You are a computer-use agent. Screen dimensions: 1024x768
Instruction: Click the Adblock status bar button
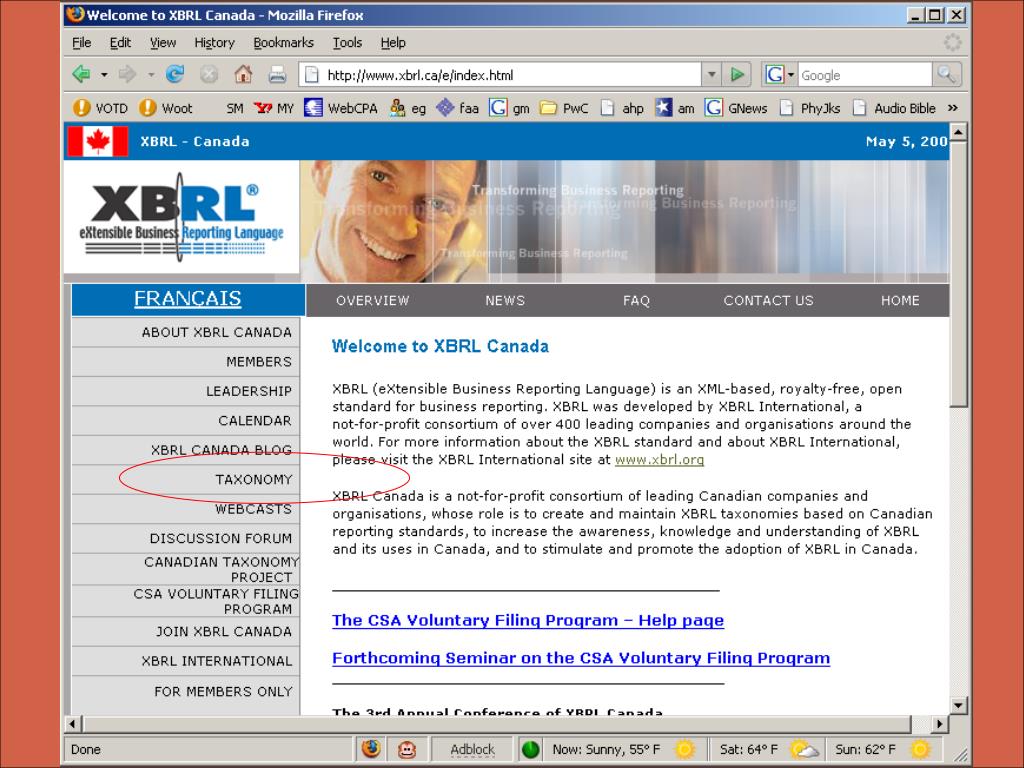click(472, 749)
